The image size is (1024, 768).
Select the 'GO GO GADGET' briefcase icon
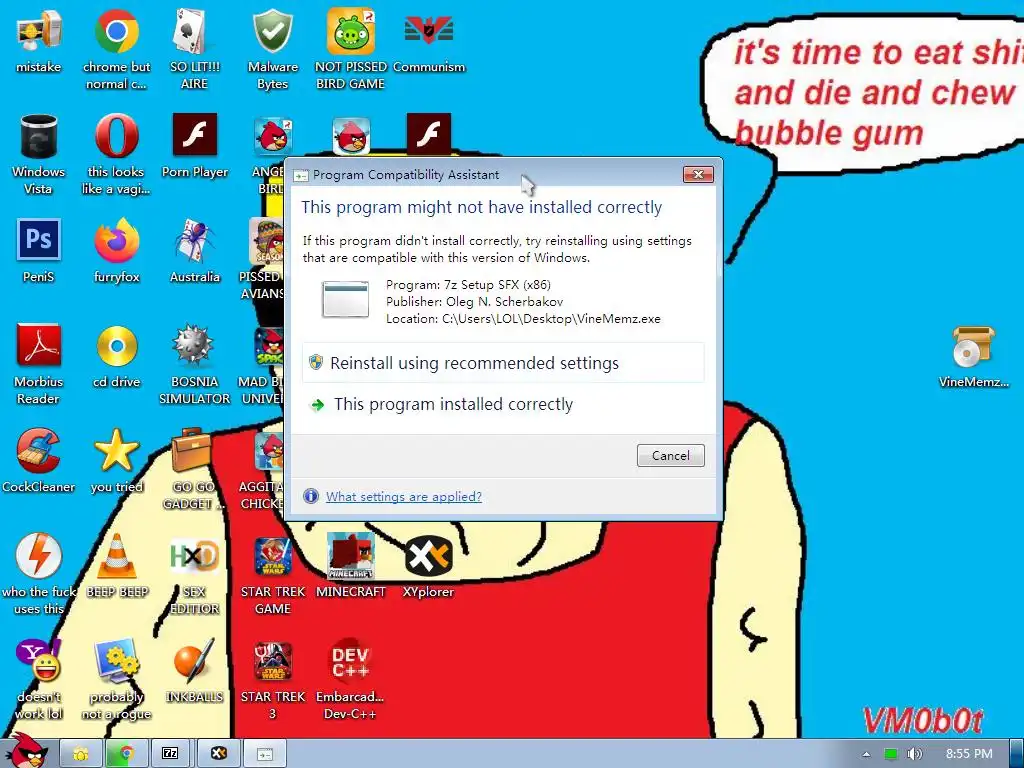click(x=193, y=470)
